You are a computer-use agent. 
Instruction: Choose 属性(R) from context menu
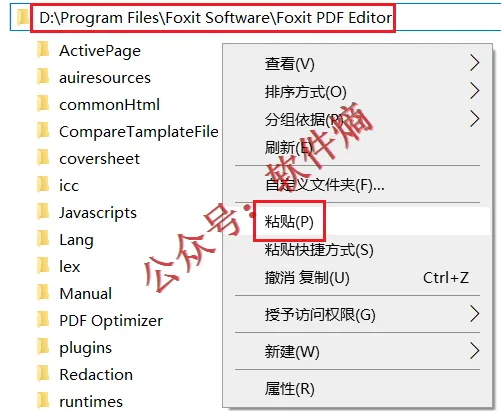tap(357, 388)
